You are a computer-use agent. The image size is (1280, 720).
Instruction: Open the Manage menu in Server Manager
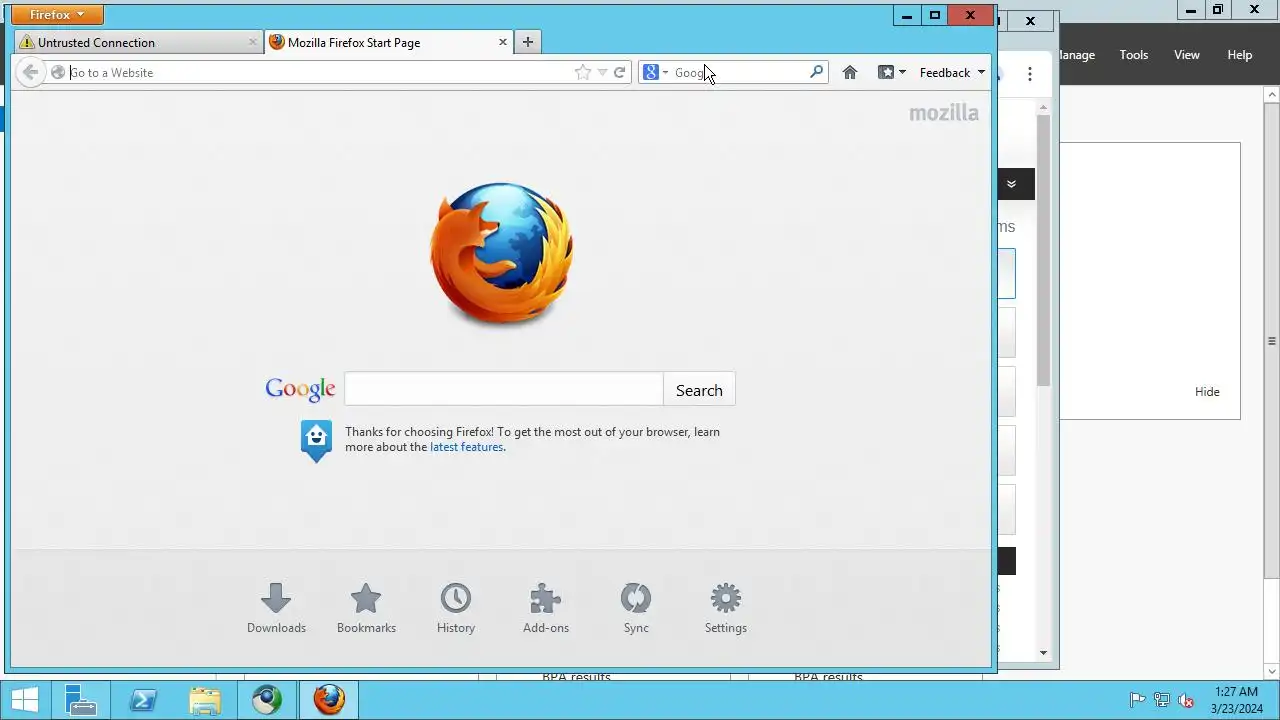point(1077,55)
